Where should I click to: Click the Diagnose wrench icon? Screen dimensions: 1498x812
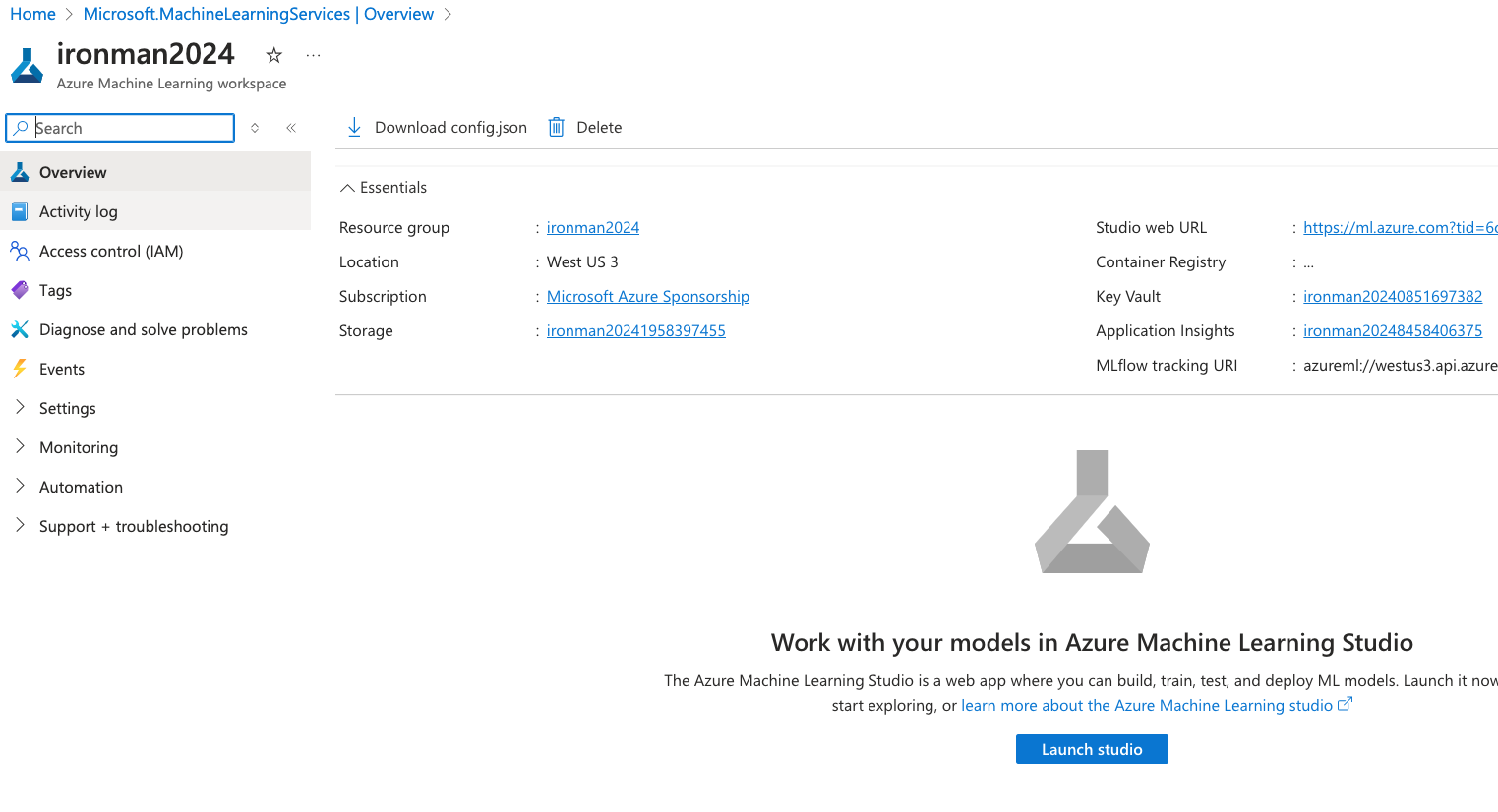point(20,329)
